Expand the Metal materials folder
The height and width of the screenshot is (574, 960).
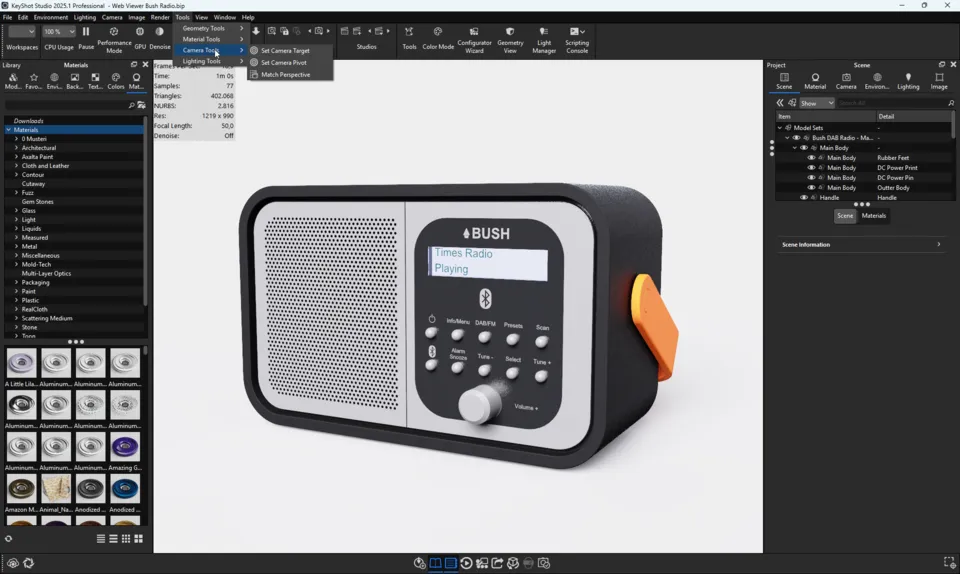pyautogui.click(x=17, y=246)
